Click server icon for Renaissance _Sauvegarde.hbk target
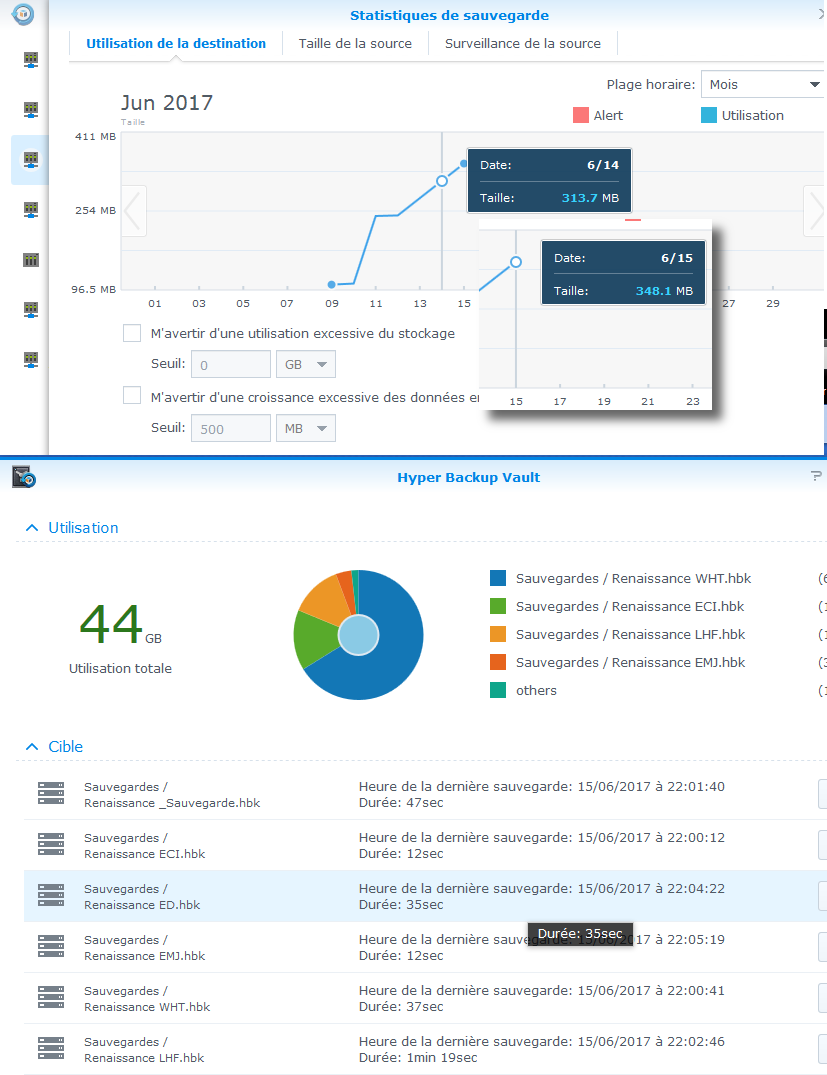 coord(51,793)
